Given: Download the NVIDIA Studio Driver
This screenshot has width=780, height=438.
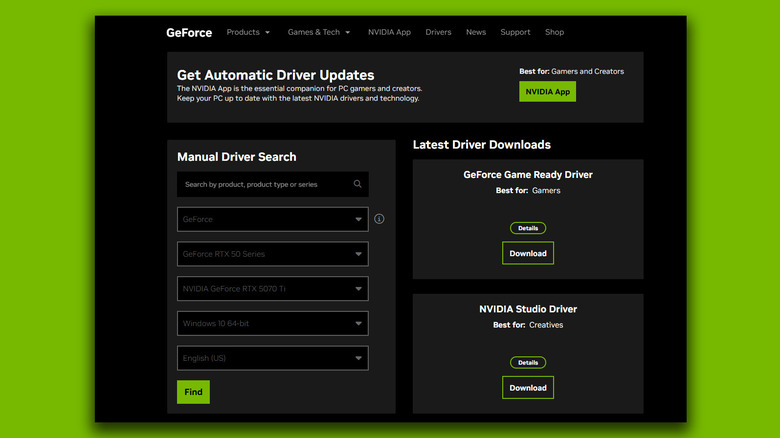Looking at the screenshot, I should coord(528,388).
